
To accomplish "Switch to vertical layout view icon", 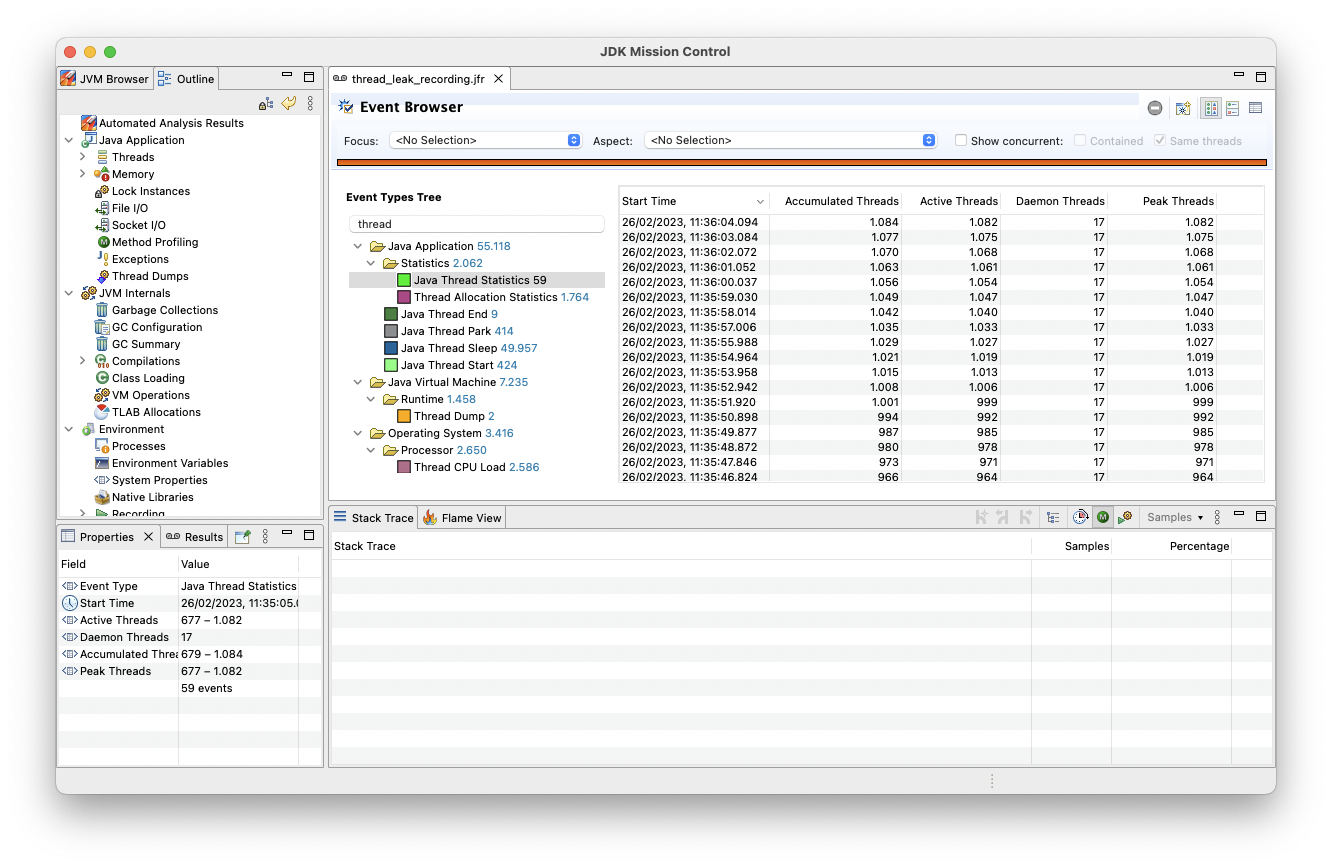I will tap(1212, 107).
